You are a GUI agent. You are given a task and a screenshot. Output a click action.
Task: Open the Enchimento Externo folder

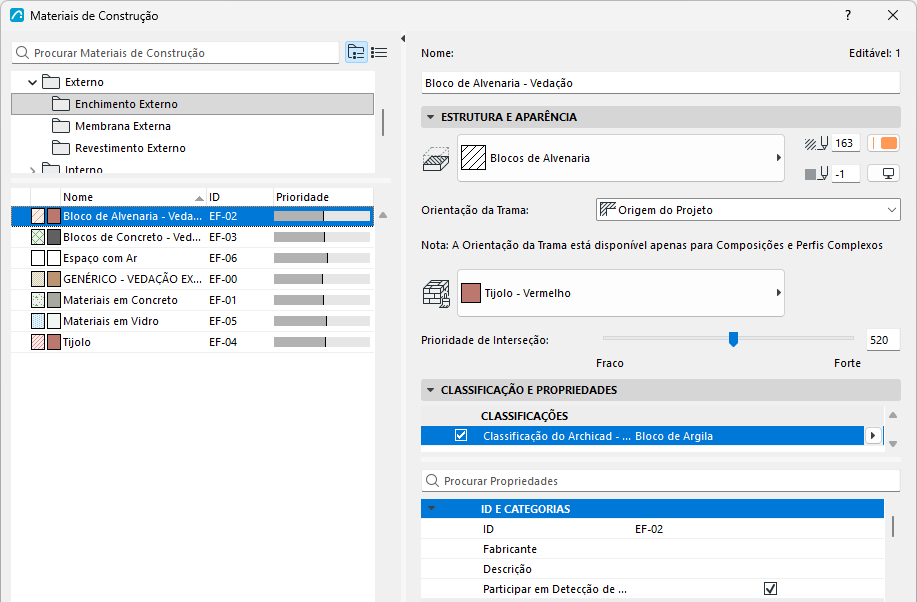pos(192,104)
